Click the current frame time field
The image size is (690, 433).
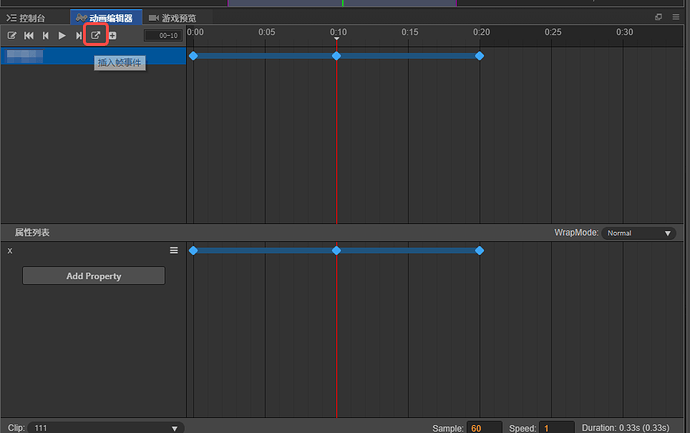click(163, 36)
